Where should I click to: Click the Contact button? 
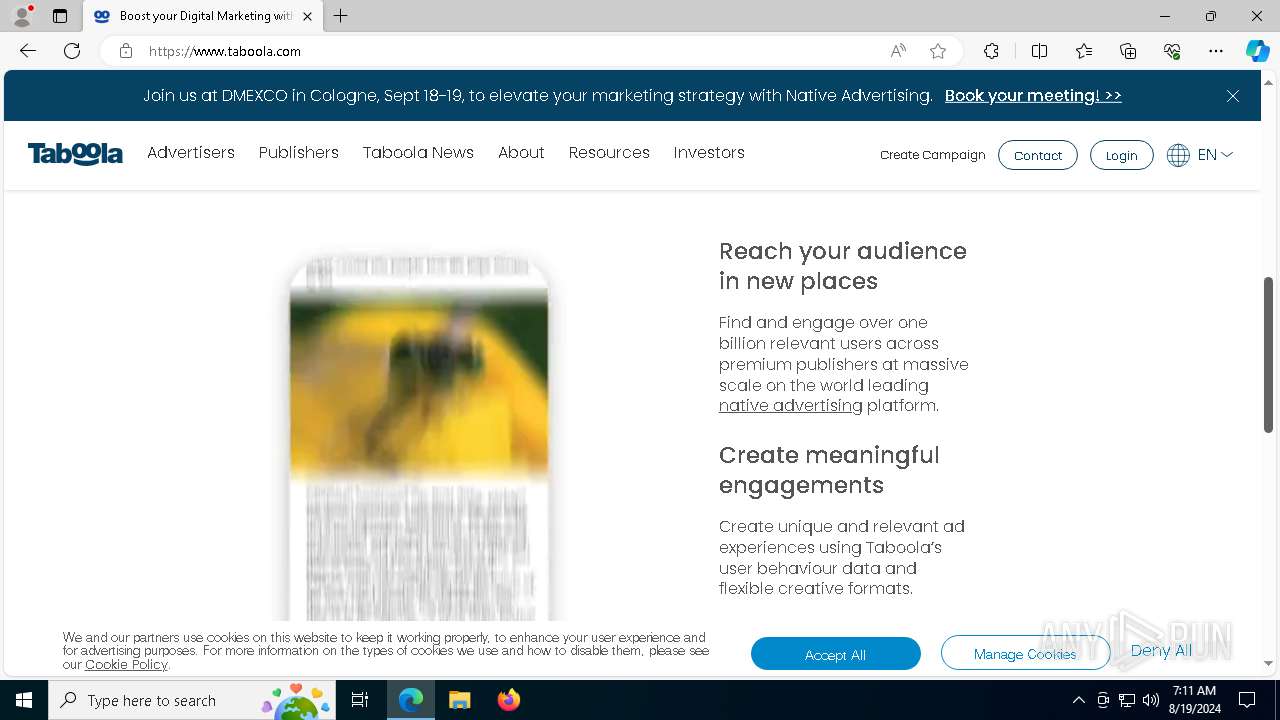[x=1038, y=155]
